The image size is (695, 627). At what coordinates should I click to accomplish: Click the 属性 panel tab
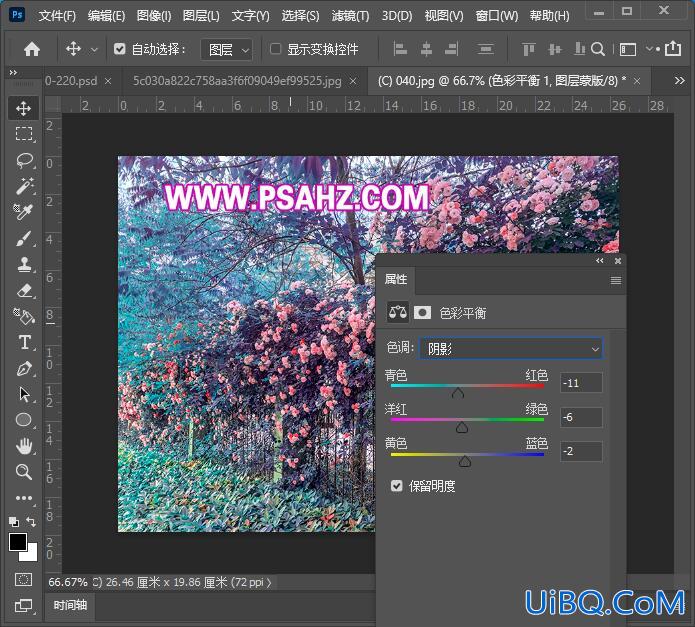click(x=395, y=279)
